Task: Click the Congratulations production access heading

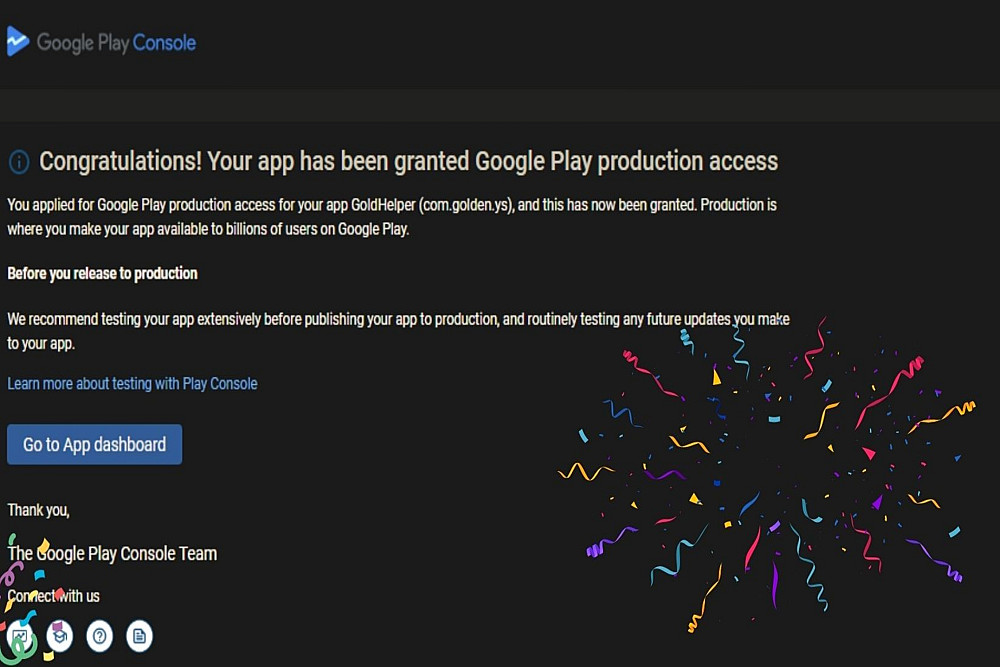Action: pyautogui.click(x=408, y=161)
